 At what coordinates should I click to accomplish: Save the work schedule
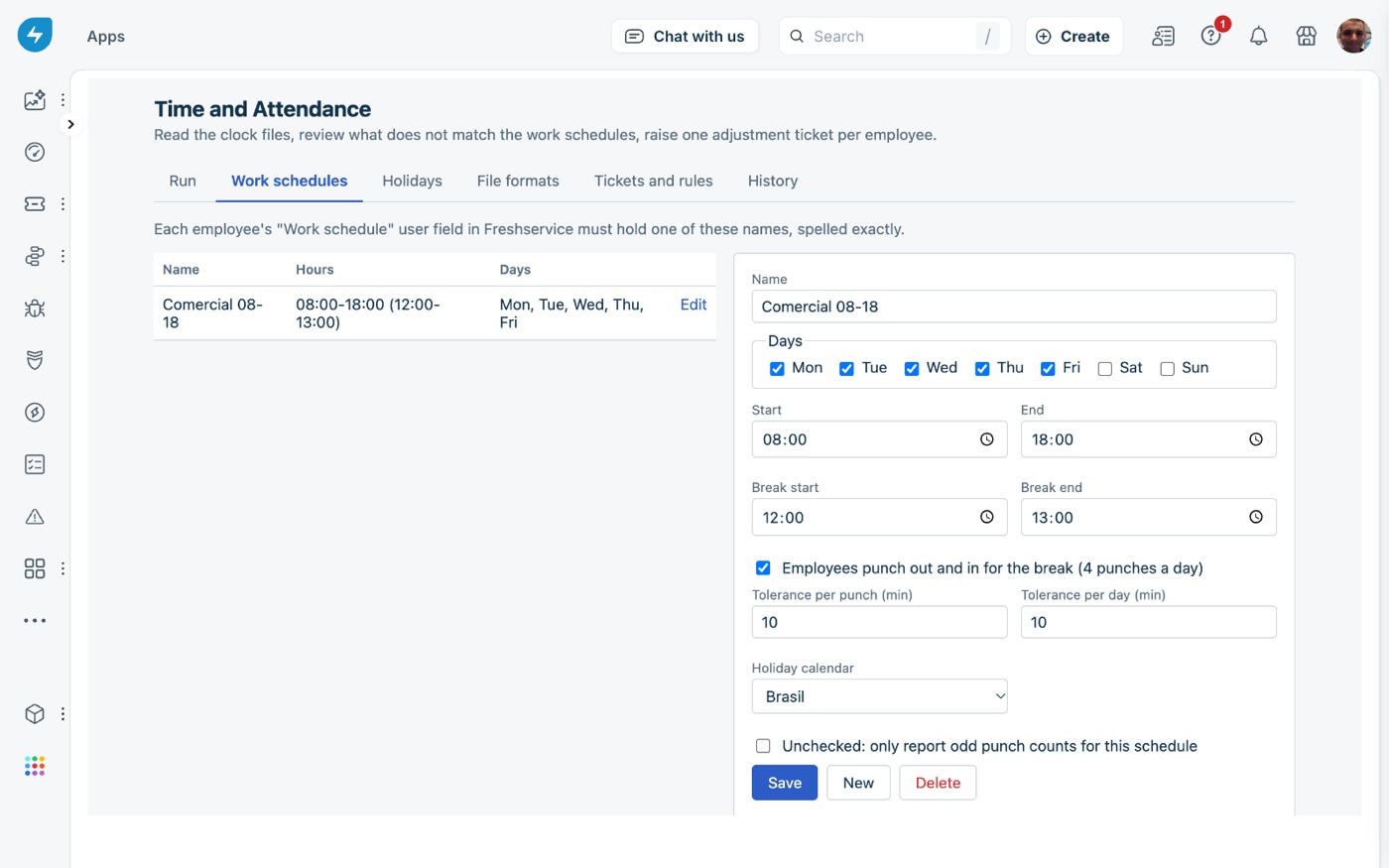[784, 783]
